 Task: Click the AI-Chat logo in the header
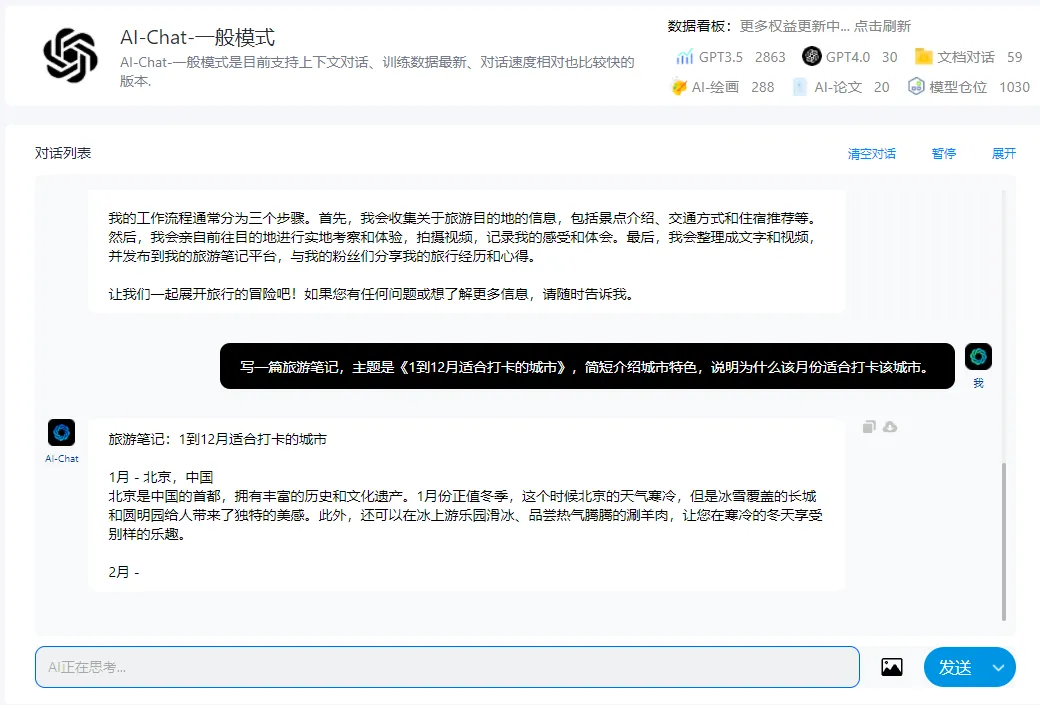[71, 55]
